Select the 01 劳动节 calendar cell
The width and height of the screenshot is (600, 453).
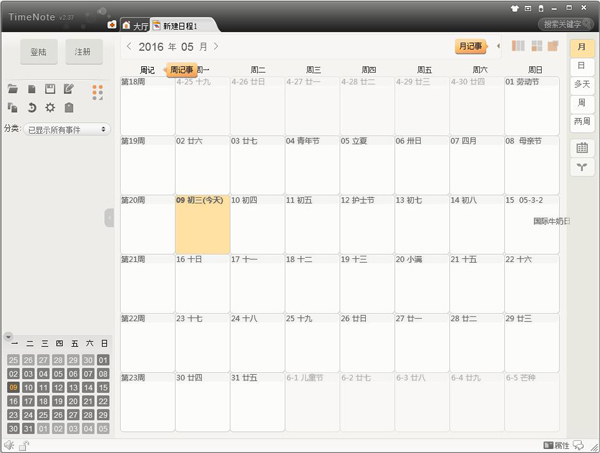[x=532, y=106]
